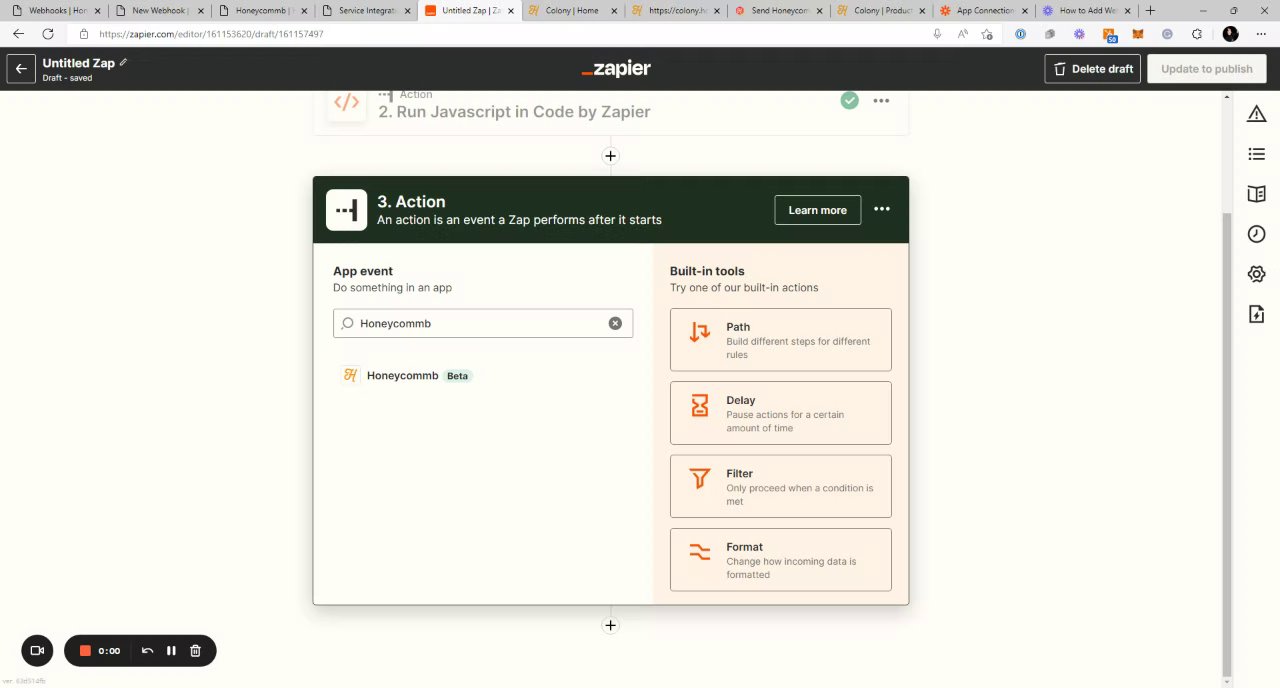
Task: Click the page vertical scrollbar
Action: click(1227, 444)
